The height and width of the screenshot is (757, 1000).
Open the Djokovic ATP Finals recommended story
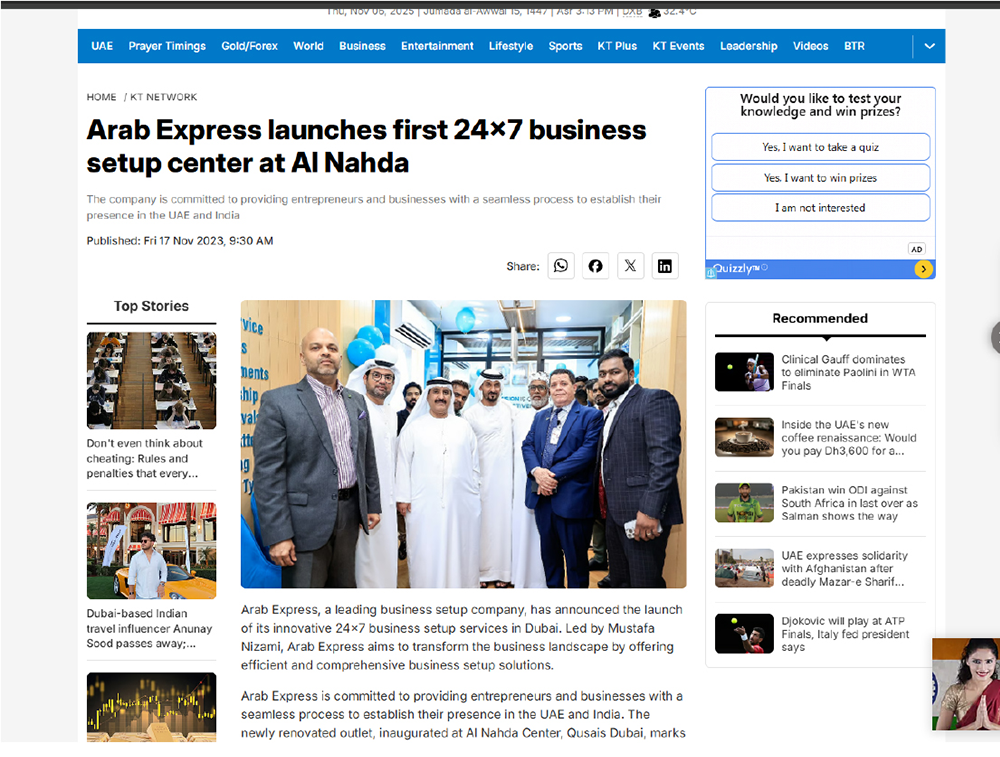[x=845, y=634]
